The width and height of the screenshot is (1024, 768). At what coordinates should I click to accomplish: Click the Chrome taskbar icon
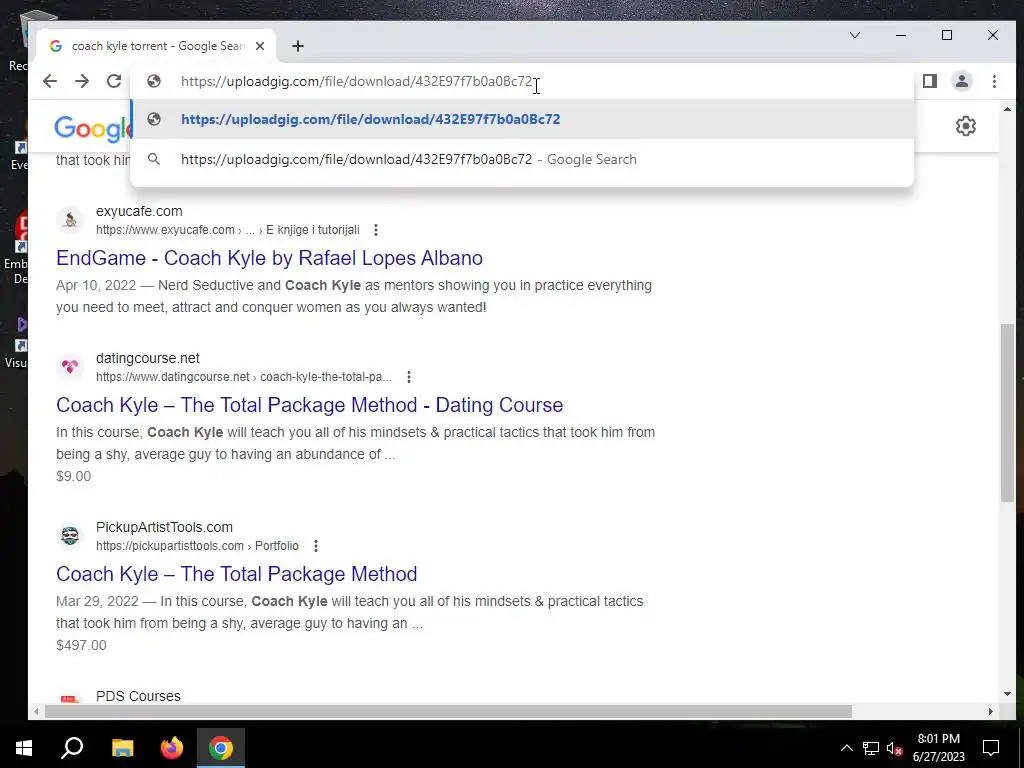click(221, 748)
